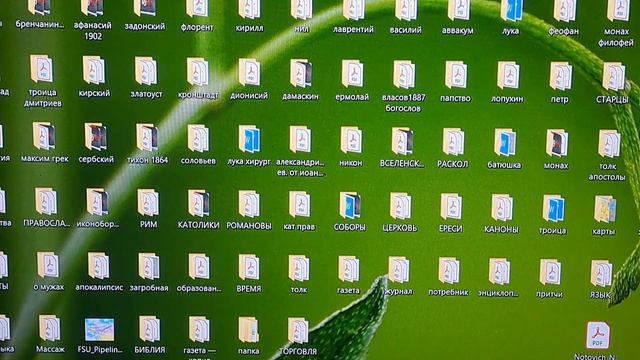Open the власов1887 богослов folder
640x360 pixels.
[x=404, y=75]
